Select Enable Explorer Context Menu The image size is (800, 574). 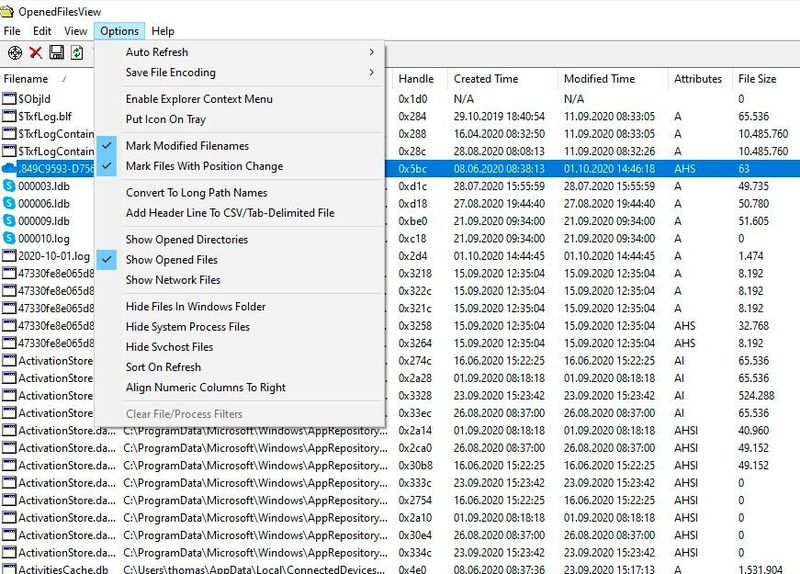pos(239,99)
